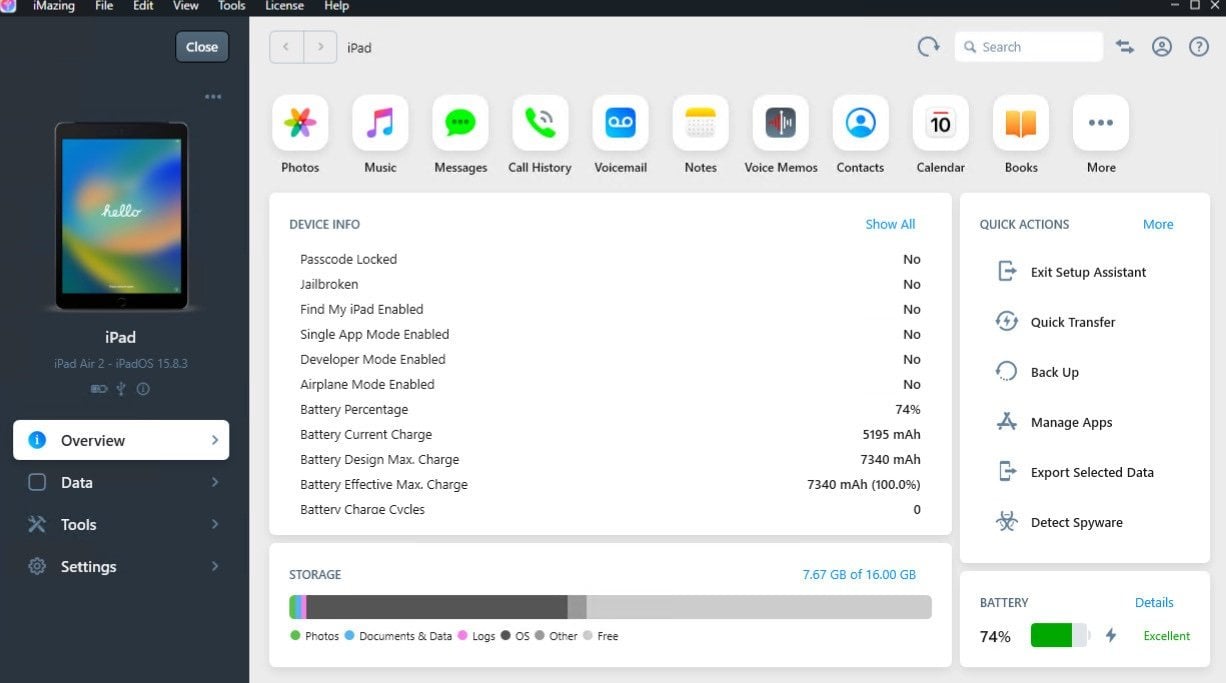Viewport: 1226px width, 683px height.
Task: Click the Export Selected Data icon
Action: pos(1007,471)
